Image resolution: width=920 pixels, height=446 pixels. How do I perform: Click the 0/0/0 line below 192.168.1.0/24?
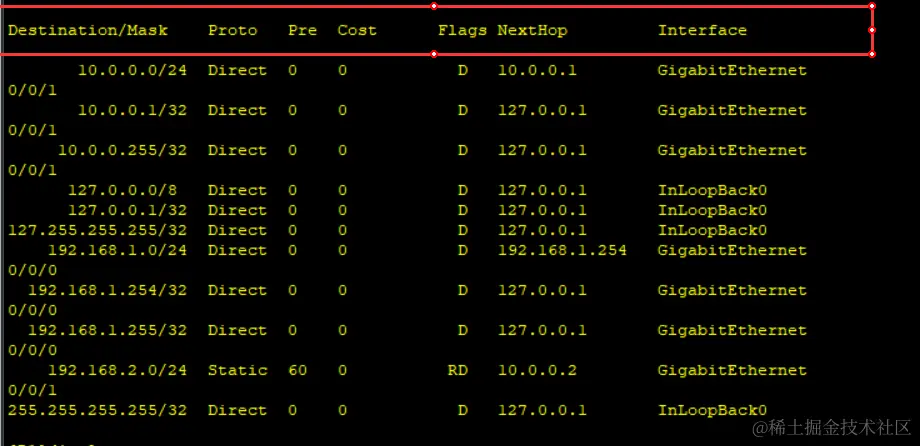32,270
